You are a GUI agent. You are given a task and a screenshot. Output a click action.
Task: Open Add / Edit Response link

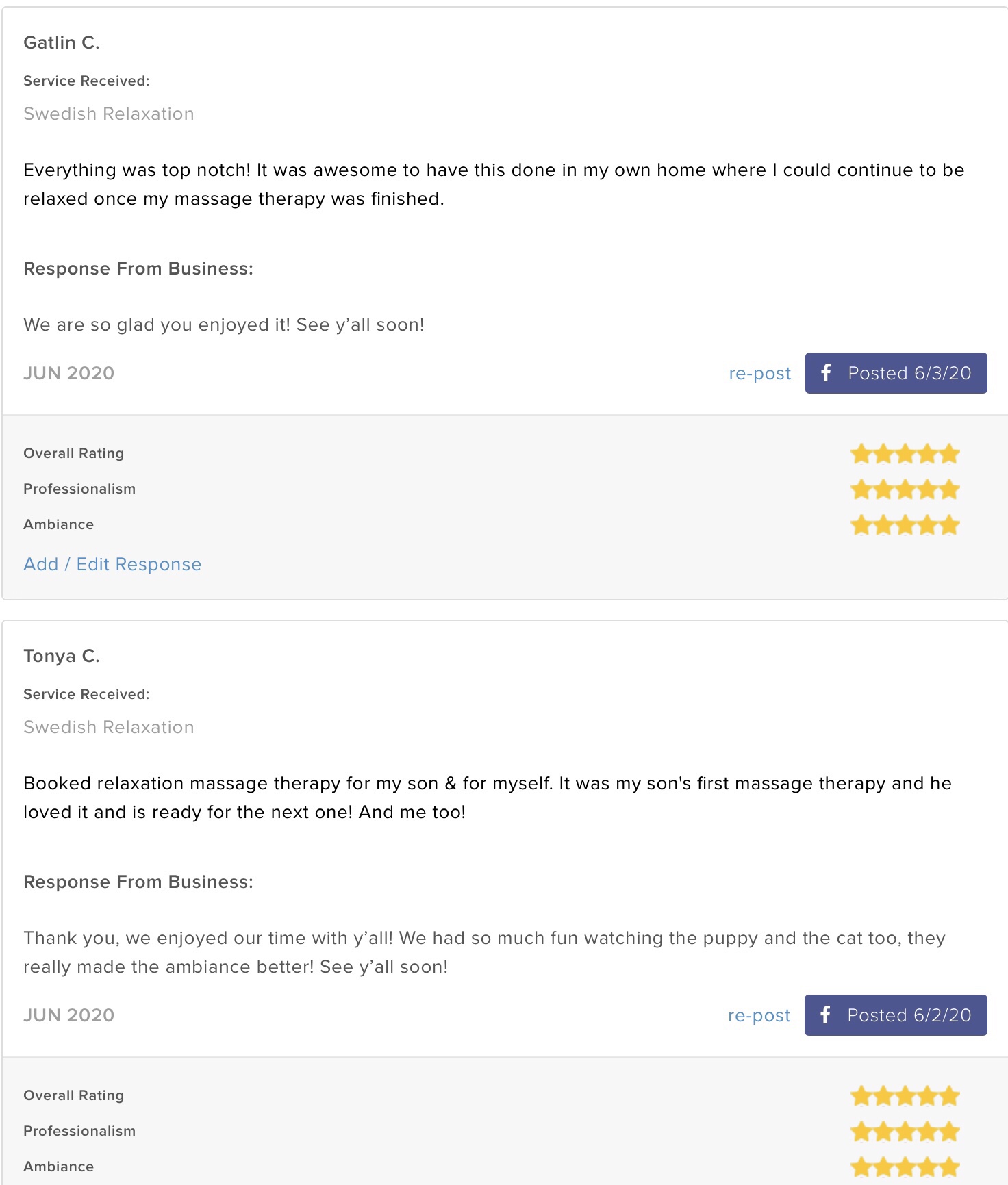click(x=112, y=564)
